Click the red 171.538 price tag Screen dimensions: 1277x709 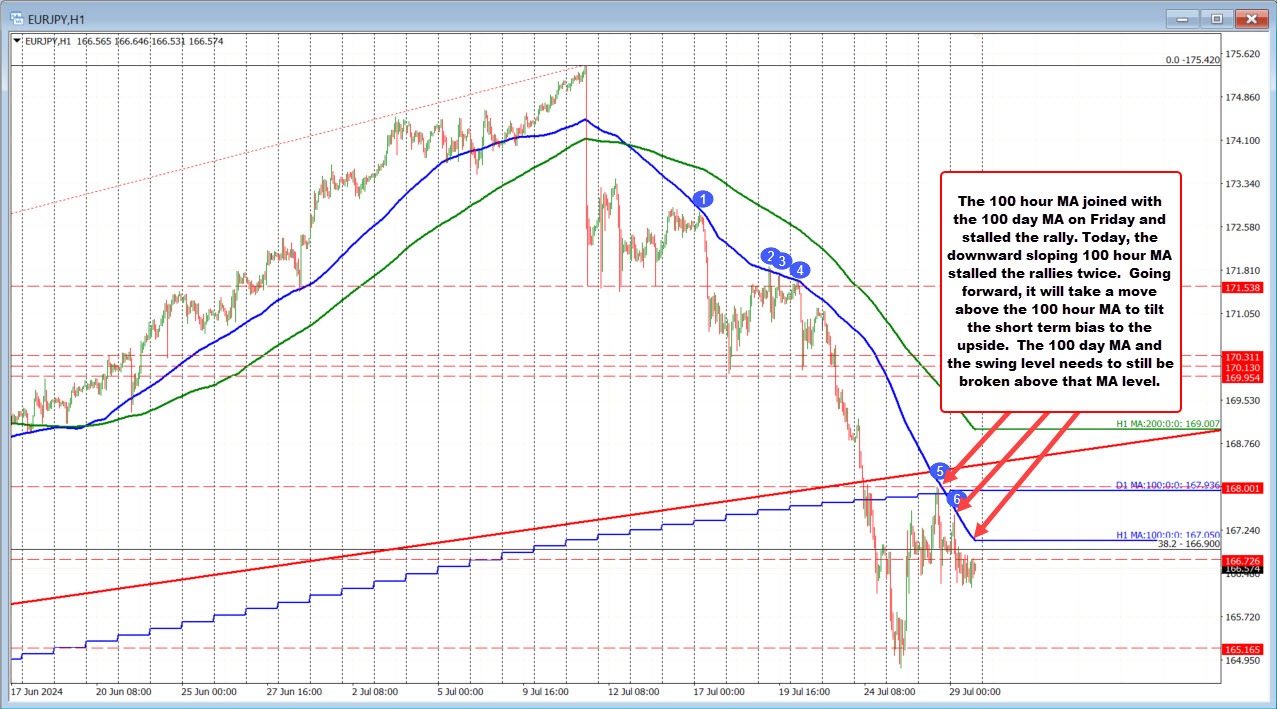(1243, 287)
